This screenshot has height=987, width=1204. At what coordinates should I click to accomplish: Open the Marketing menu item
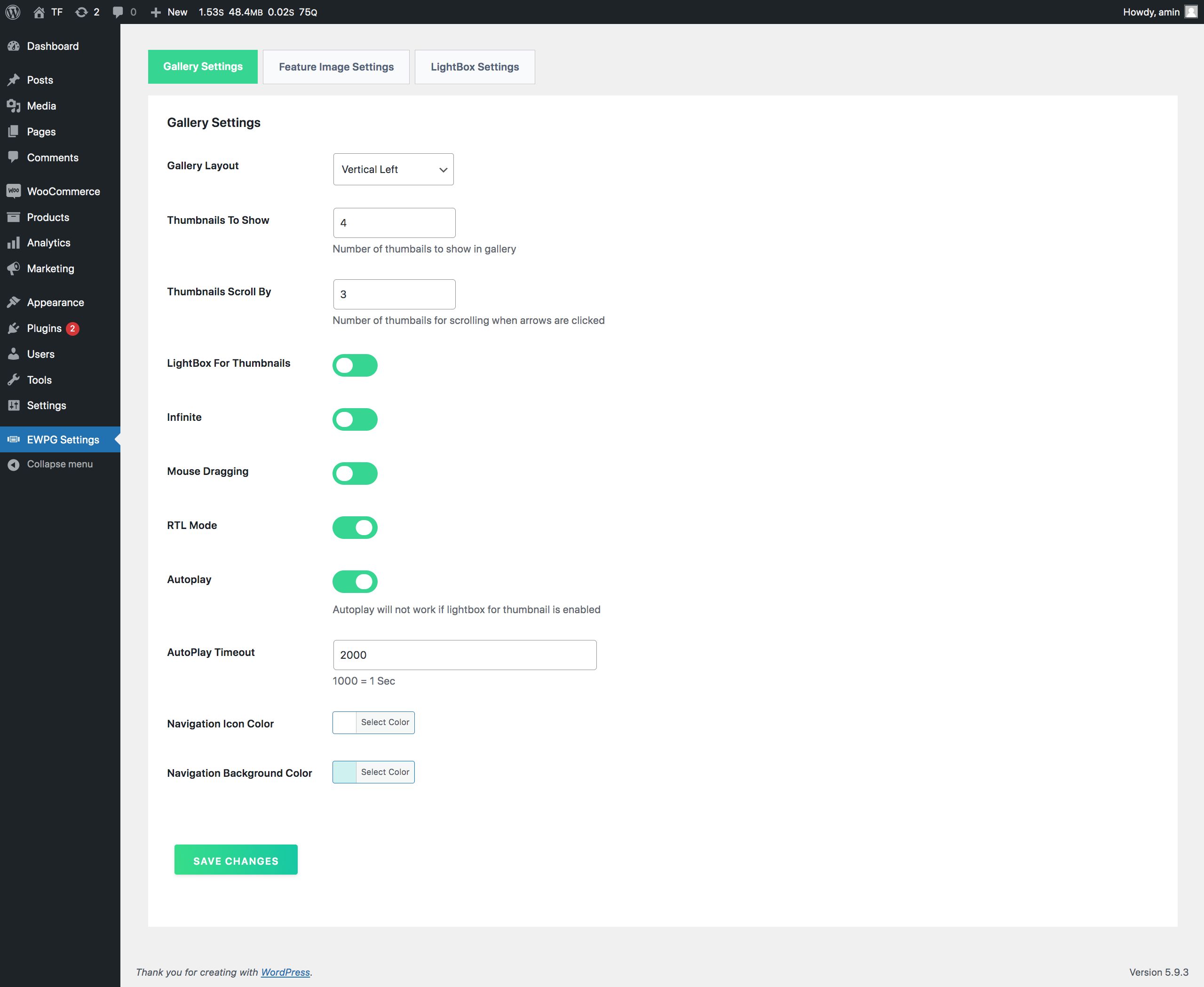pos(60,268)
